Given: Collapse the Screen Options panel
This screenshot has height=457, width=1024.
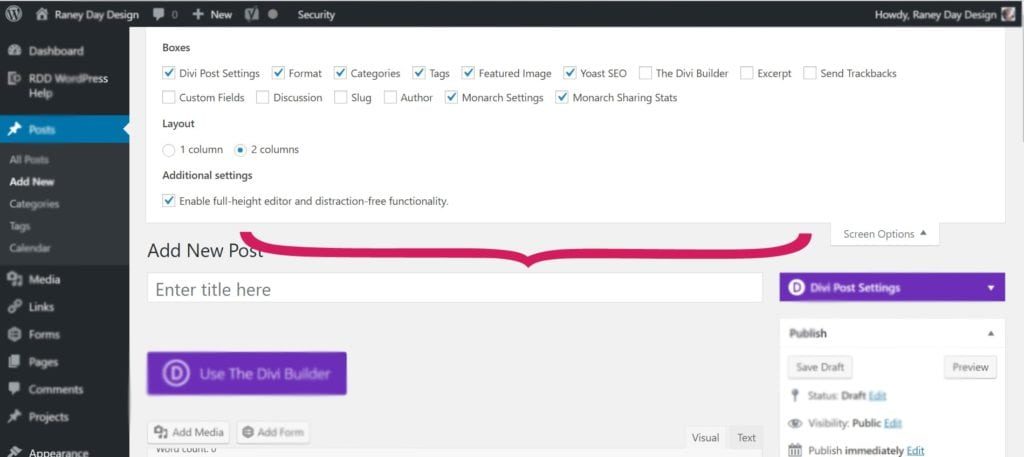Looking at the screenshot, I should 885,234.
